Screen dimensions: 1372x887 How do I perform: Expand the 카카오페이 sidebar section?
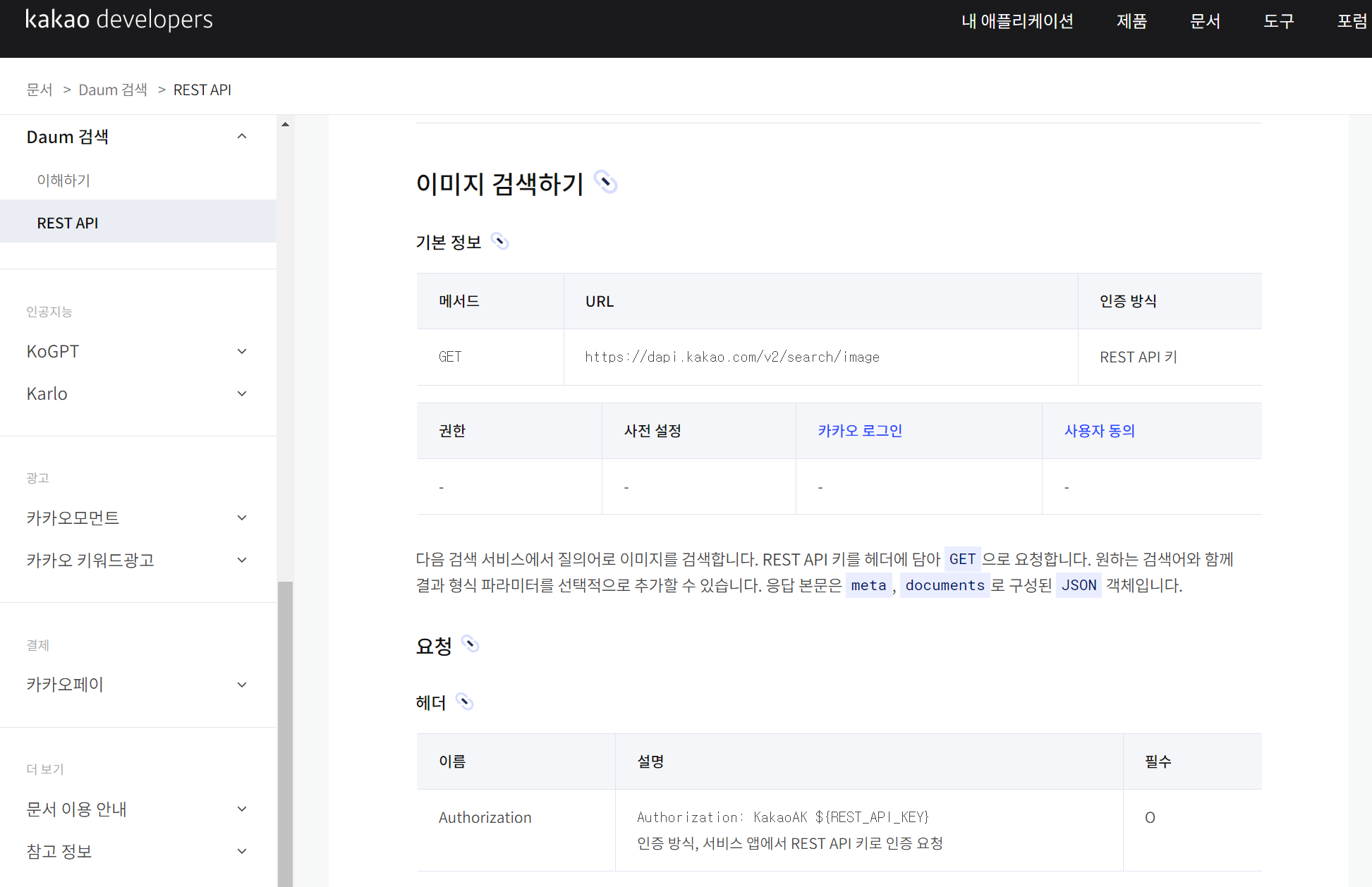point(242,685)
